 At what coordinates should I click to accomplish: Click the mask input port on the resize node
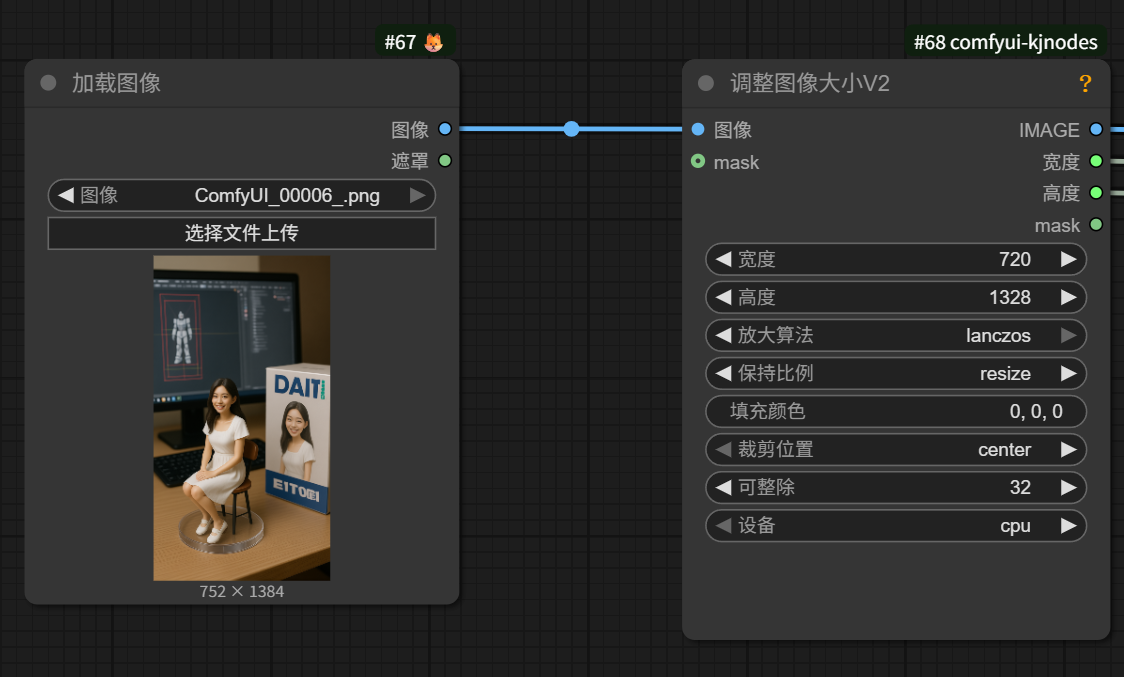pos(697,161)
